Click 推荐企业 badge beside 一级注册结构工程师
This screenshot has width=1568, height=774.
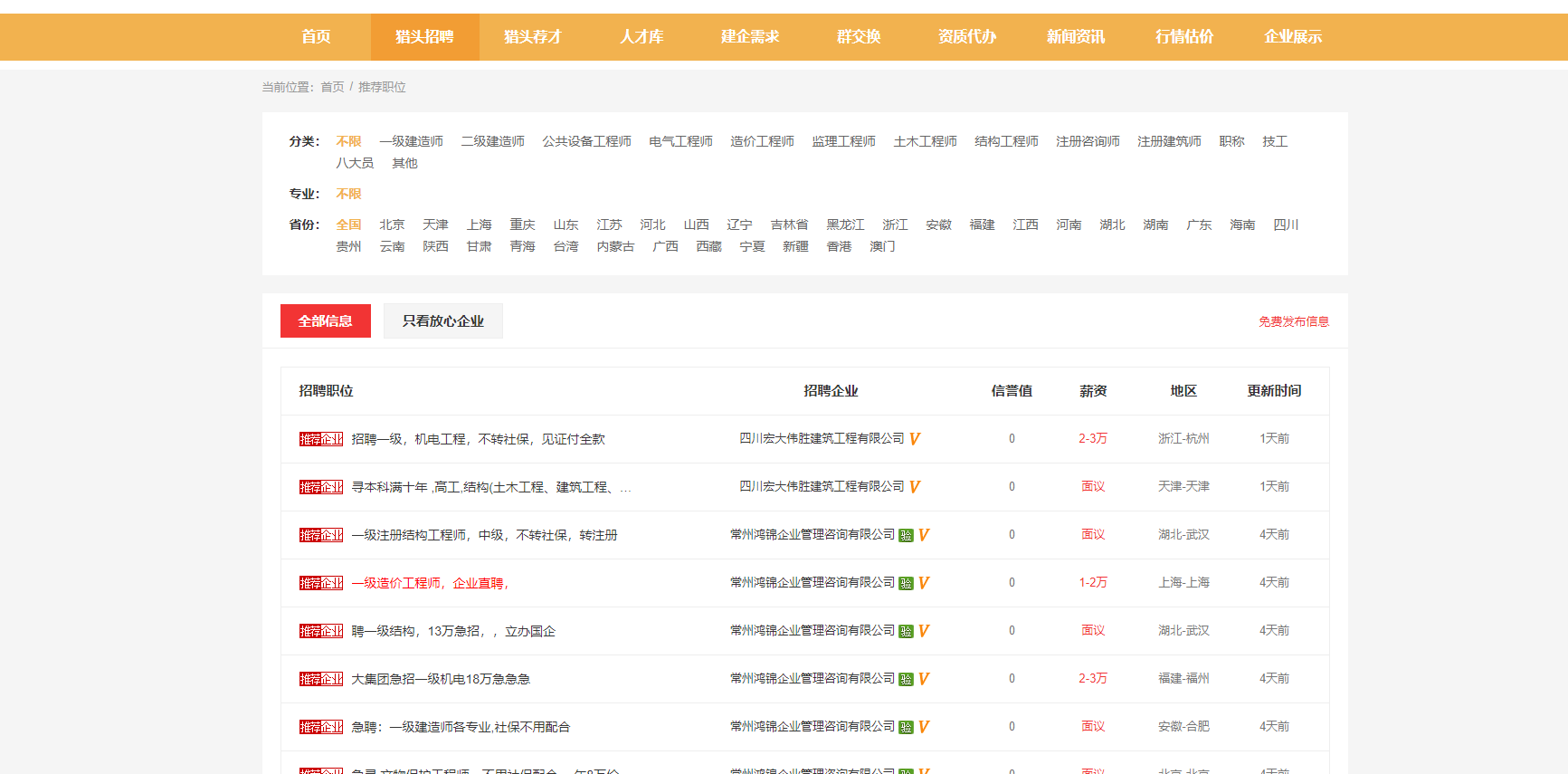click(321, 535)
